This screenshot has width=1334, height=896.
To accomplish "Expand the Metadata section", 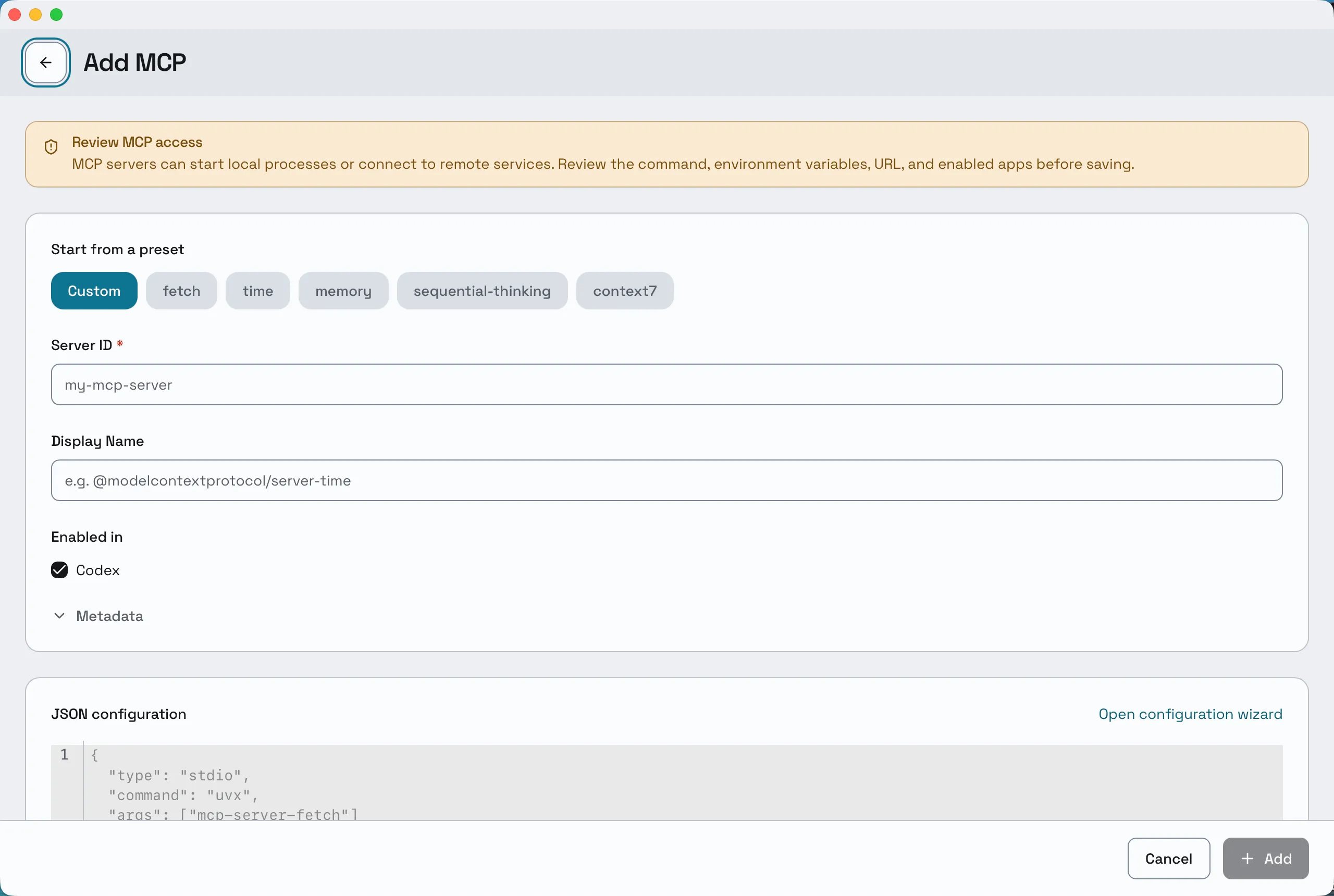I will point(98,616).
